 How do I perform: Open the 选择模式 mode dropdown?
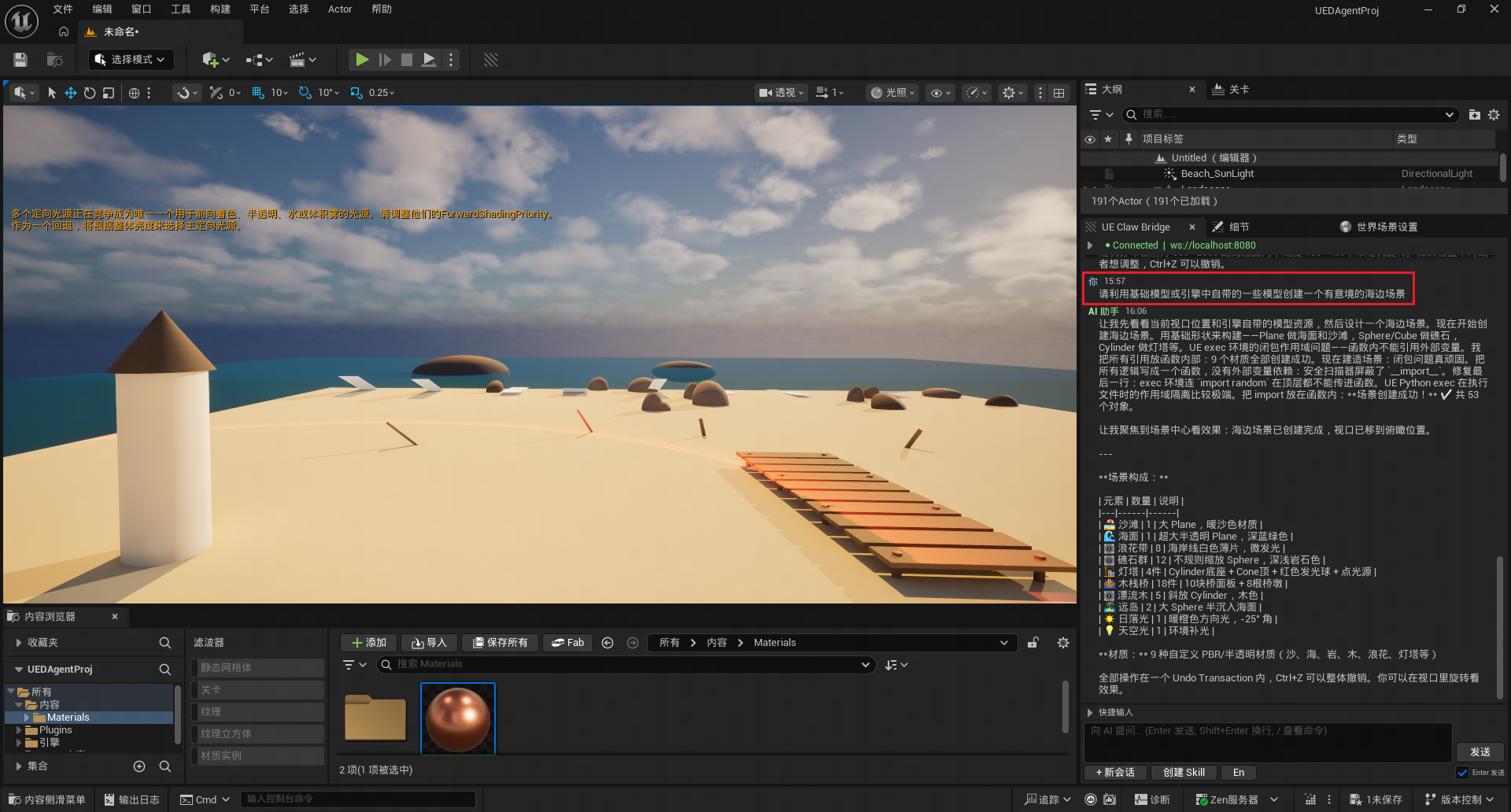pos(130,60)
